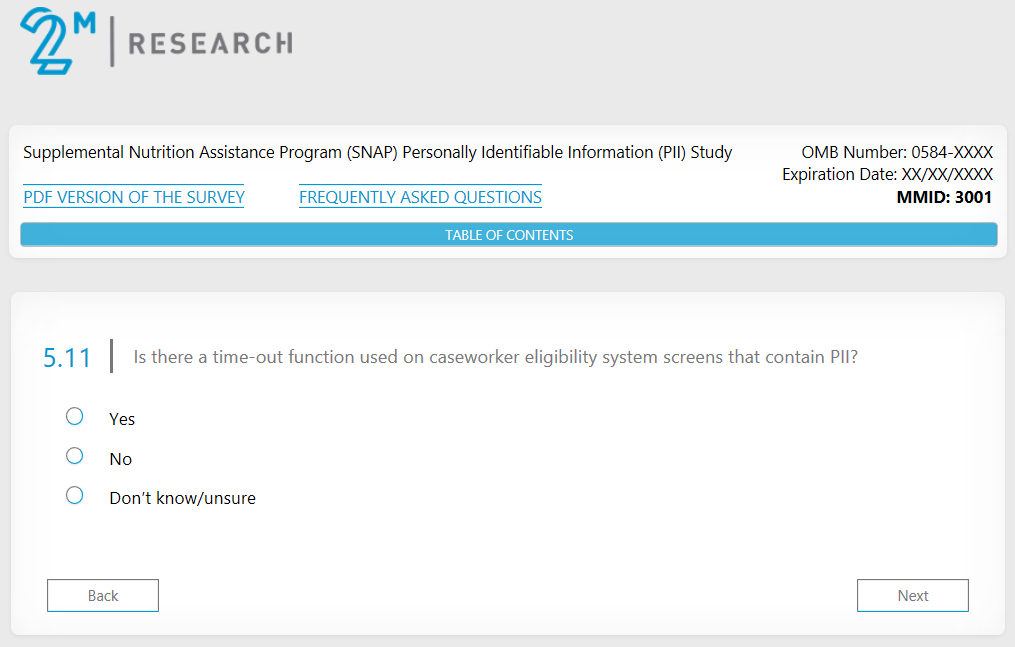Click the "Don't know/unsure" answer label text
The image size is (1015, 647).
[x=182, y=498]
